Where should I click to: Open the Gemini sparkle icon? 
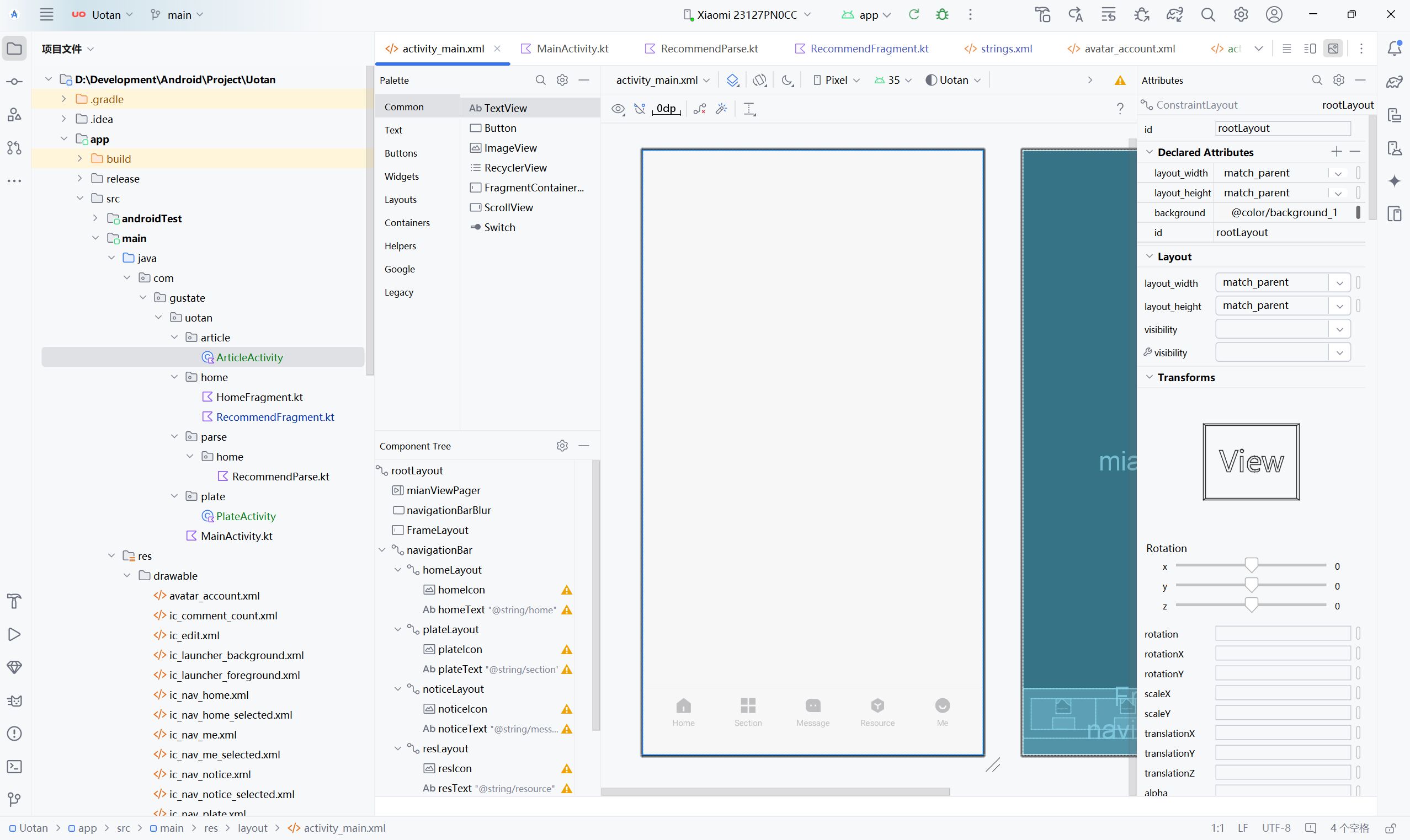point(1394,181)
